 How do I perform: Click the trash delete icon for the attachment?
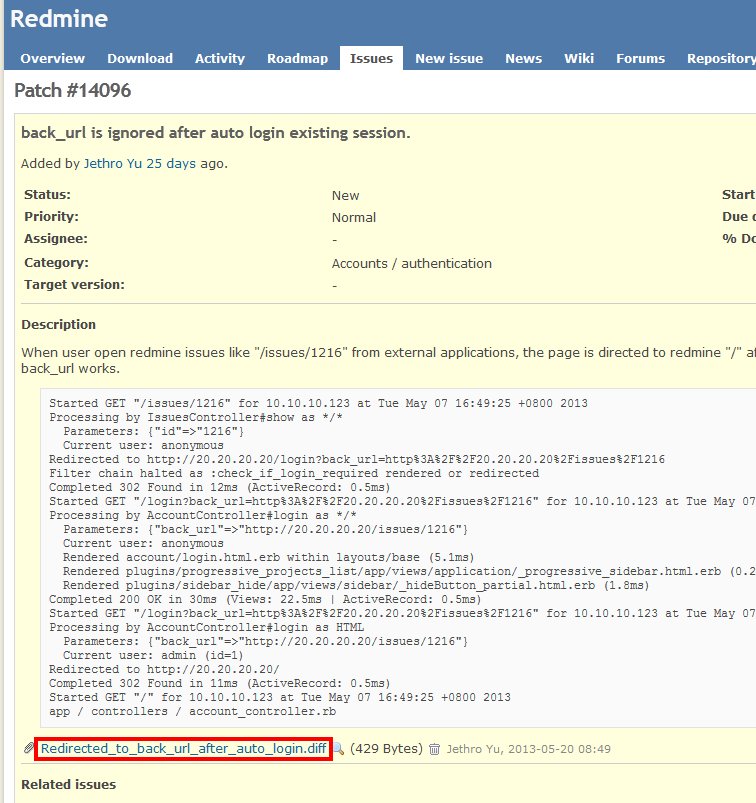(434, 749)
